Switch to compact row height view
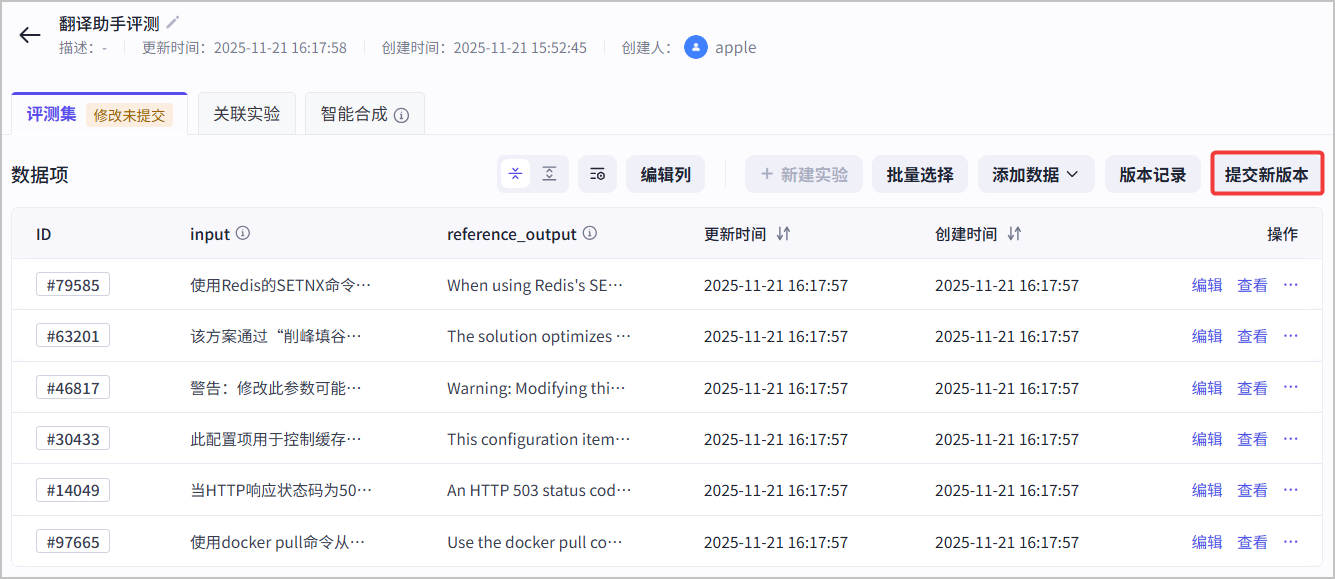This screenshot has height=579, width=1335. pos(516,174)
